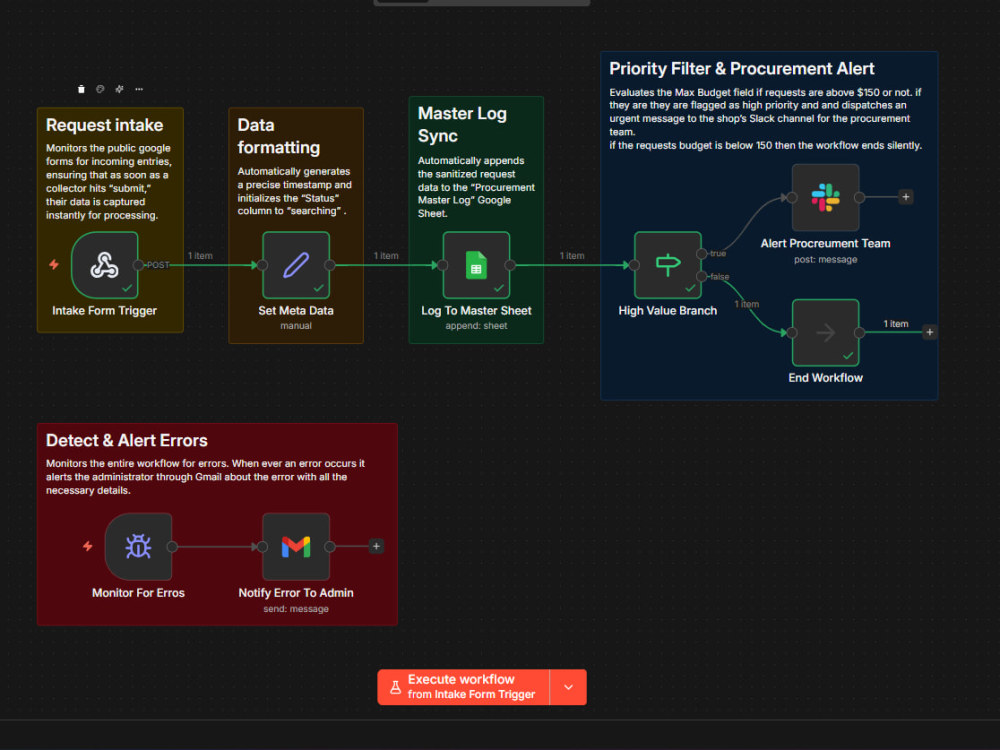This screenshot has height=750, width=1000.
Task: Click the High Value Branch label
Action: [668, 311]
